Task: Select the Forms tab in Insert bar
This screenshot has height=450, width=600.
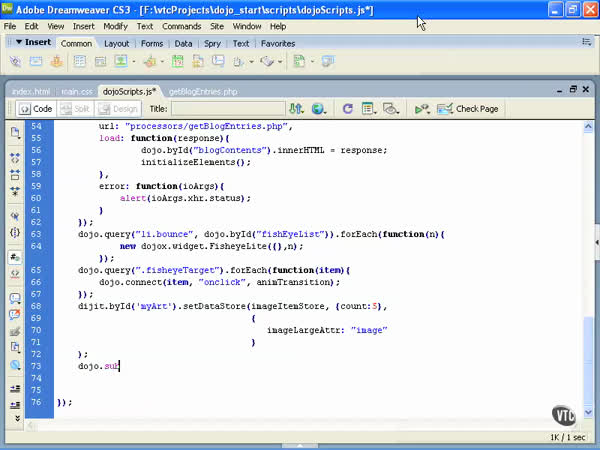Action: 152,43
